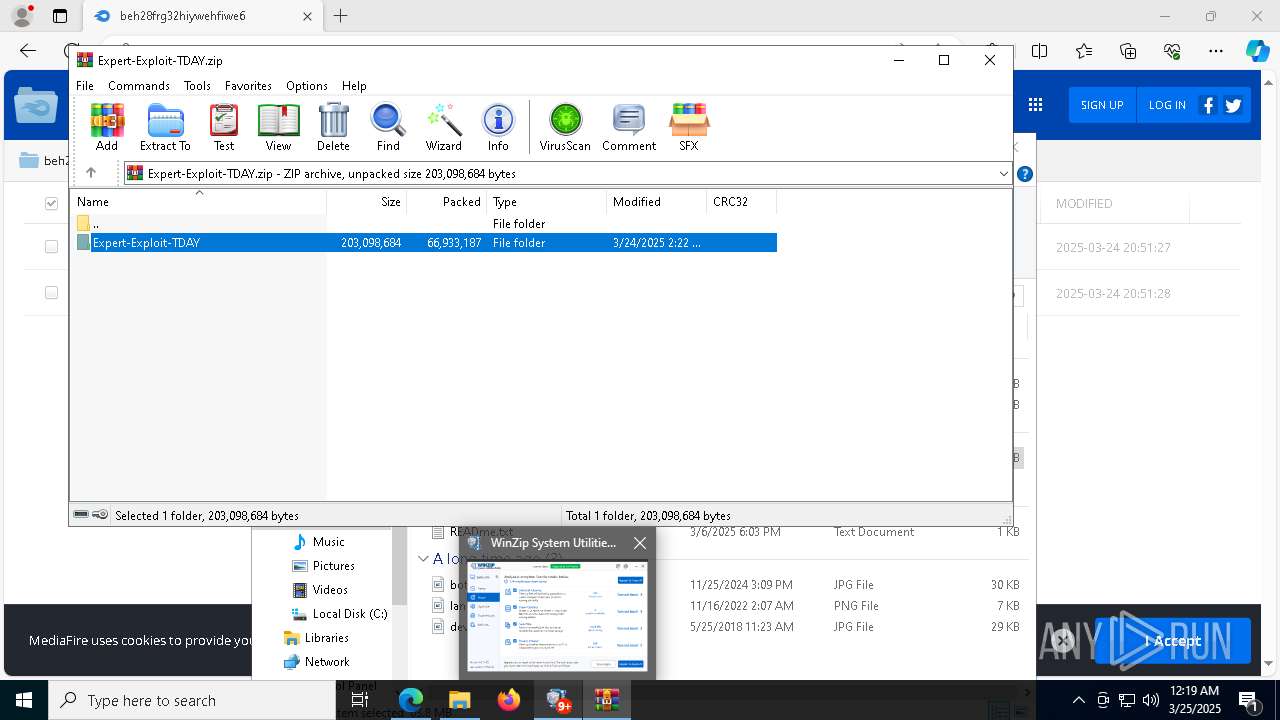Open the Favorites menu
The height and width of the screenshot is (720, 1280).
248,86
